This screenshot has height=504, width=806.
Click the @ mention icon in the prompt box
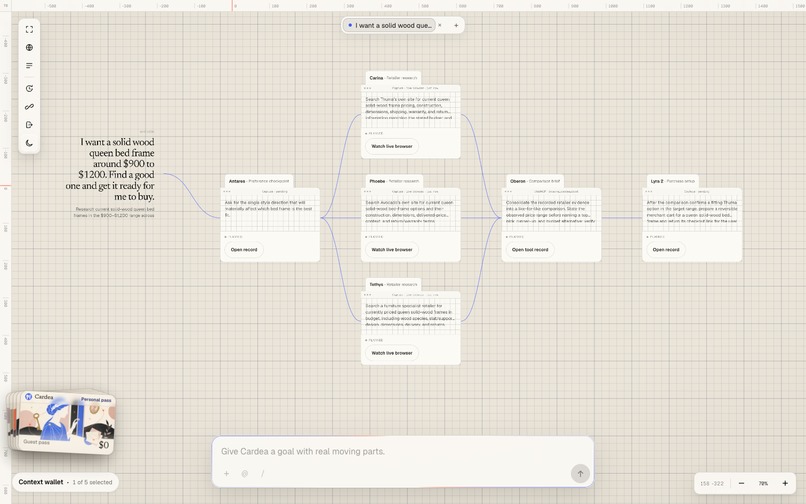click(245, 474)
